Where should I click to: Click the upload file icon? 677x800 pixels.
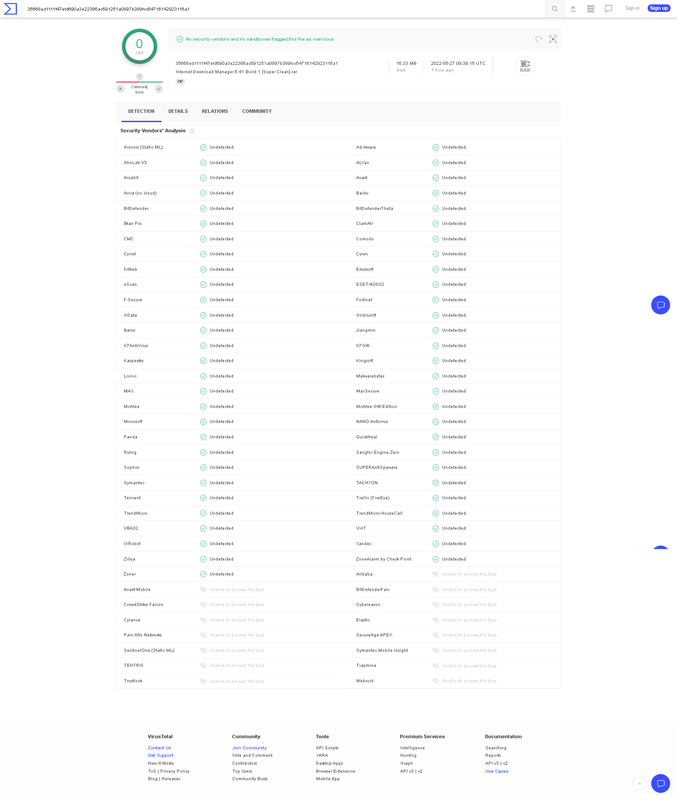(x=573, y=9)
